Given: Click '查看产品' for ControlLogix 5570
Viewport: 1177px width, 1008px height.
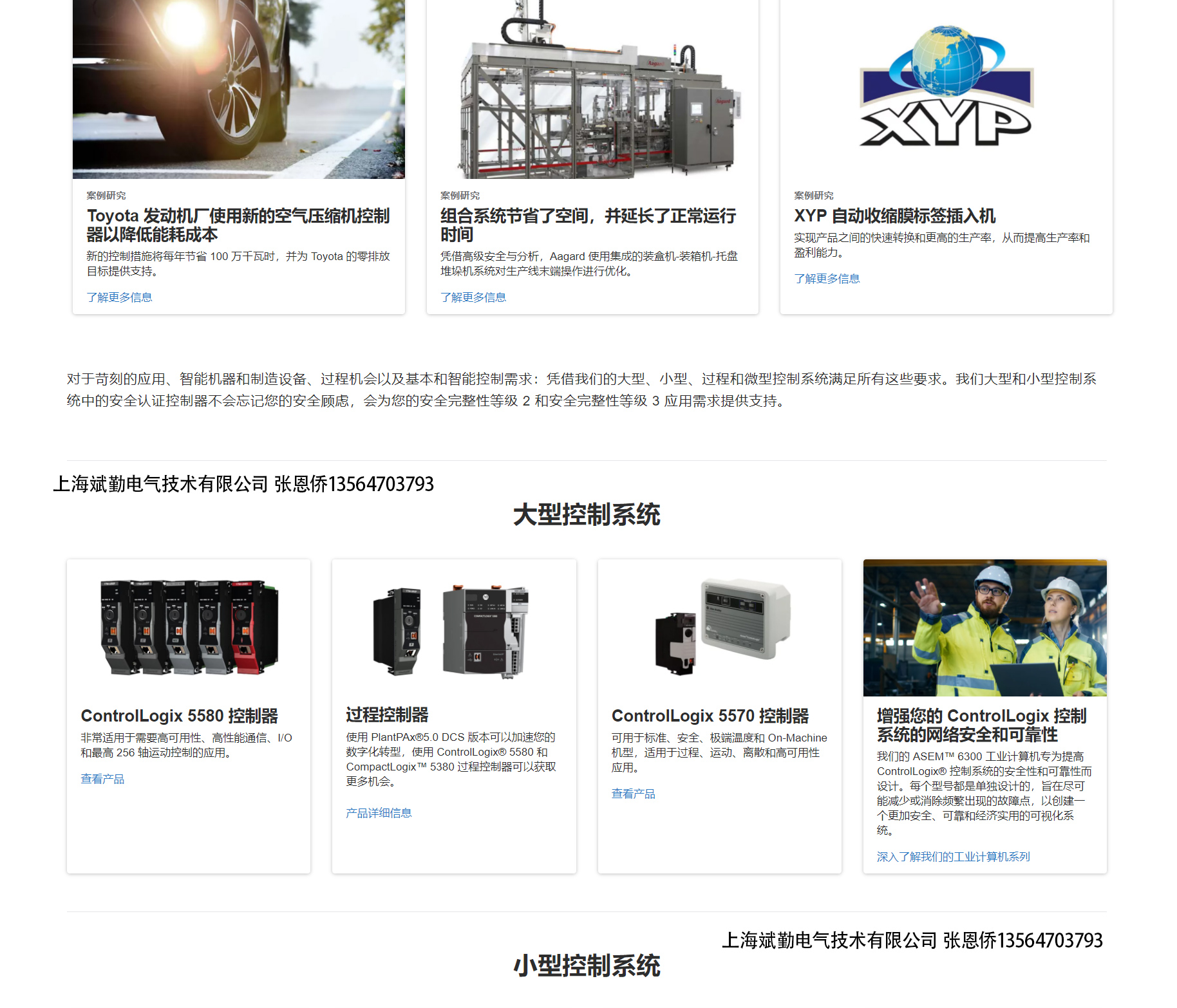Looking at the screenshot, I should click(x=634, y=794).
